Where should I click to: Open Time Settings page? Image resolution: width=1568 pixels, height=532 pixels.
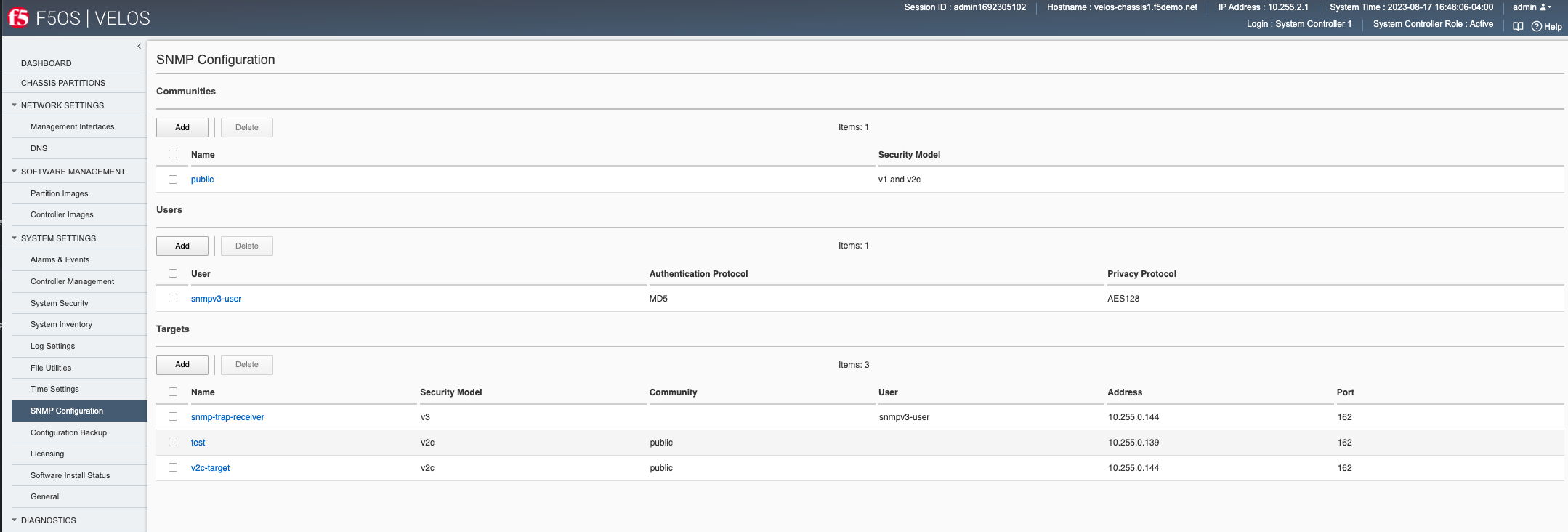54,389
